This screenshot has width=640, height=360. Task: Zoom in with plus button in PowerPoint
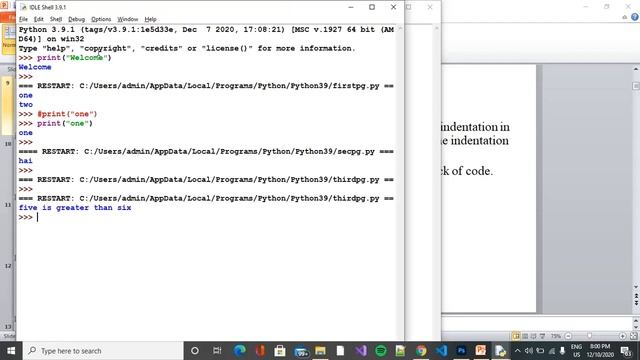click(622, 336)
